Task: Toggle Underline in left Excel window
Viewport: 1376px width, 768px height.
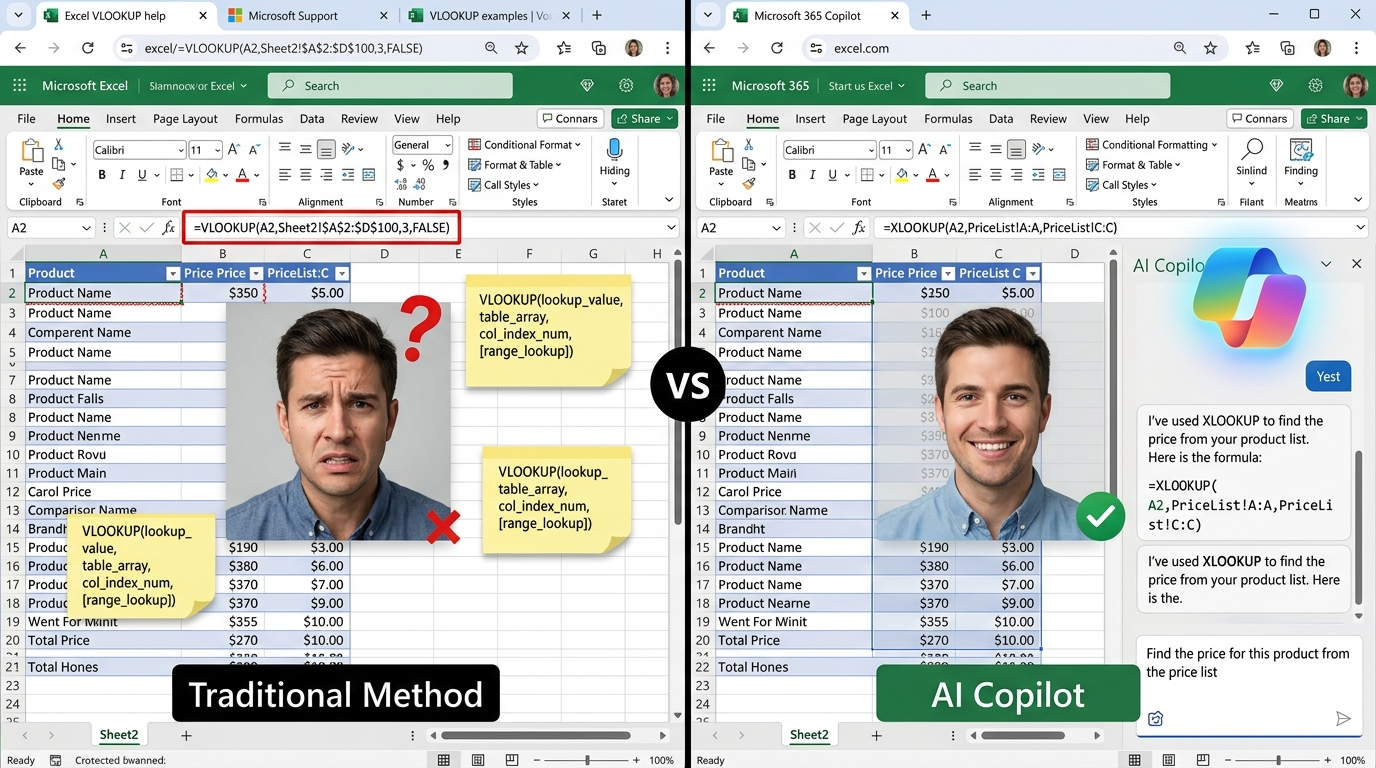Action: [142, 175]
